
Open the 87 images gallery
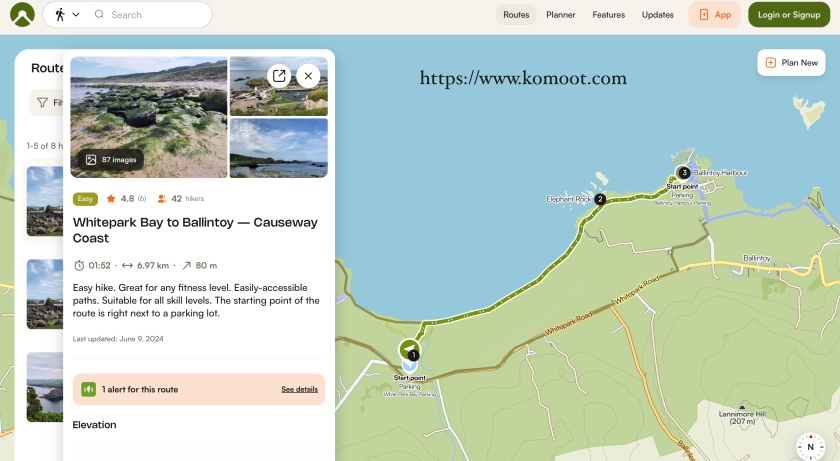[110, 159]
